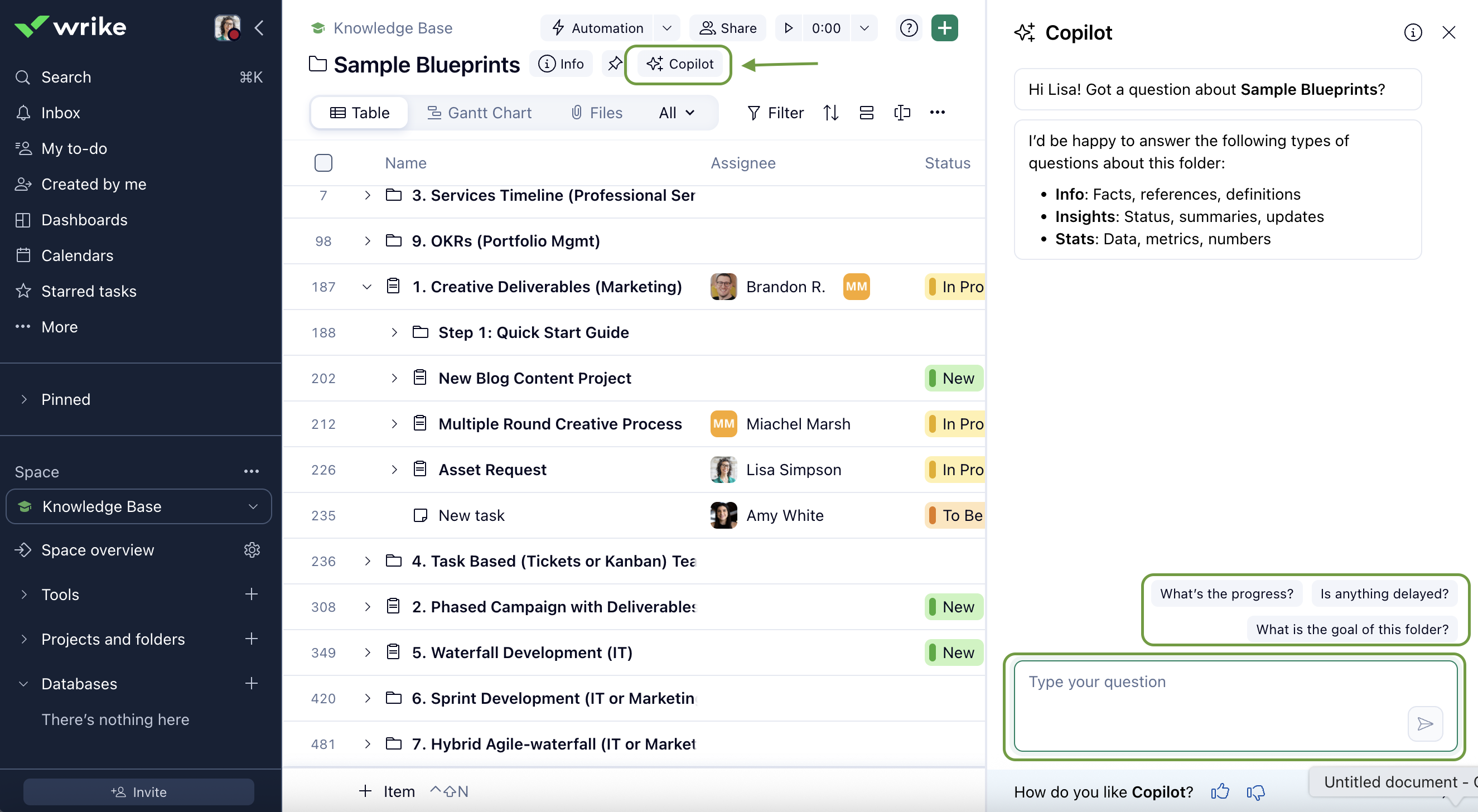Click the 'Is anything delayed?' suggestion
Image resolution: width=1478 pixels, height=812 pixels.
(x=1383, y=593)
